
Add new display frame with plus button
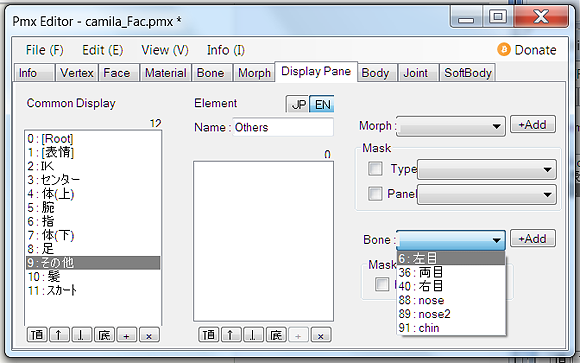pyautogui.click(x=127, y=335)
